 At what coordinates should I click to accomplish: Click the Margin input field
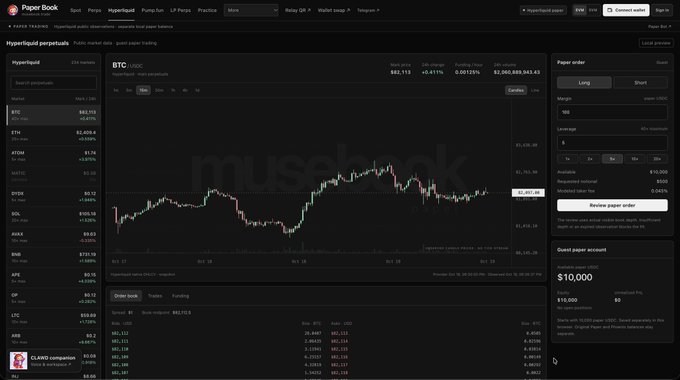click(x=612, y=112)
